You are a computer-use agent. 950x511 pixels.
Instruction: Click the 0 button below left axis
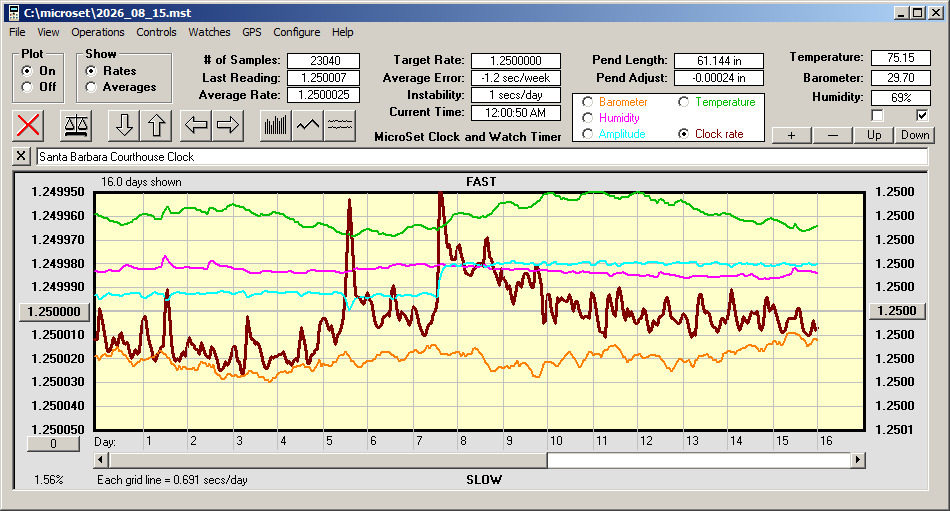53,444
